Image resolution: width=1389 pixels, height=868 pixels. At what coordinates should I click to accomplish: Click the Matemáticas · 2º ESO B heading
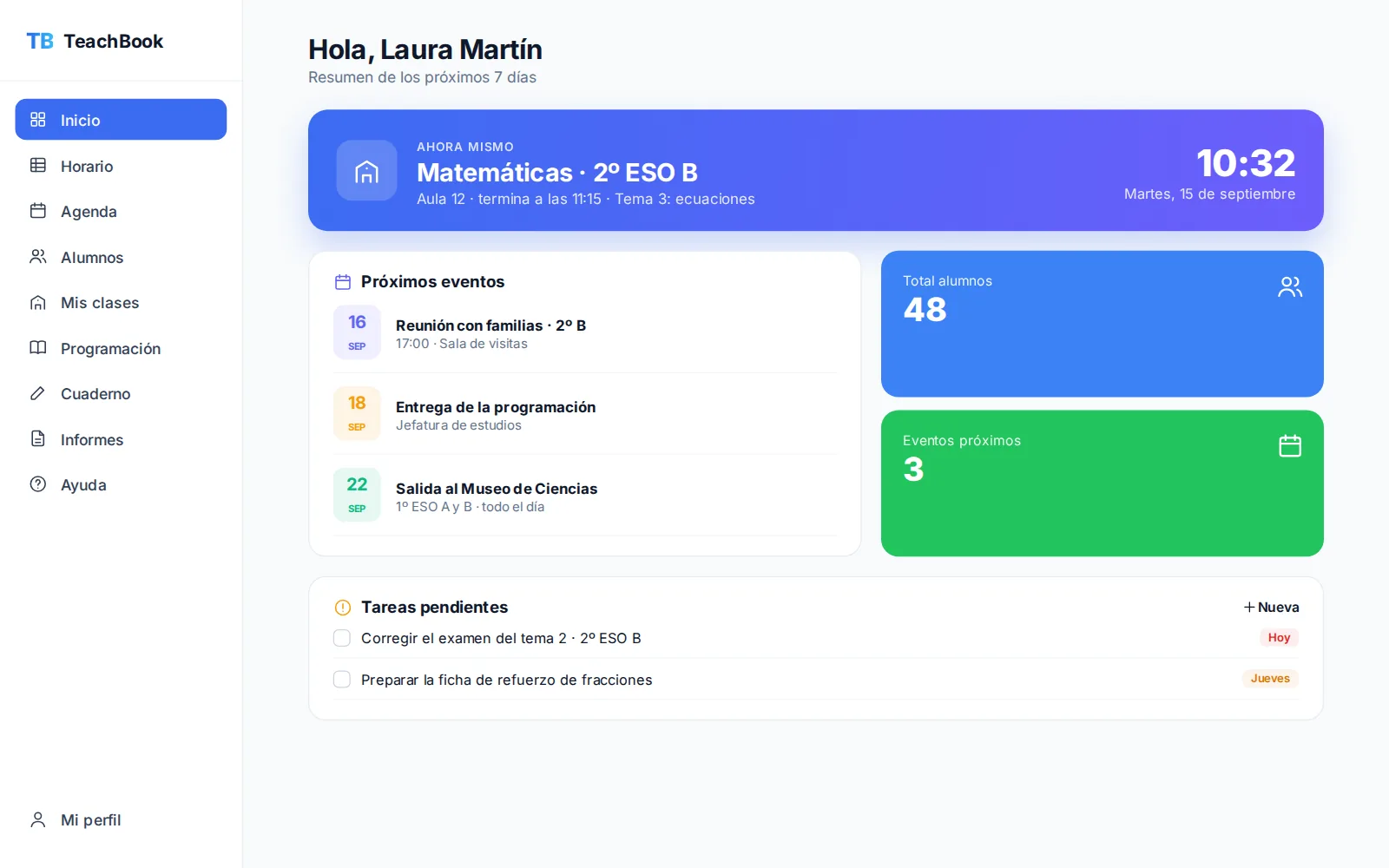pos(557,172)
